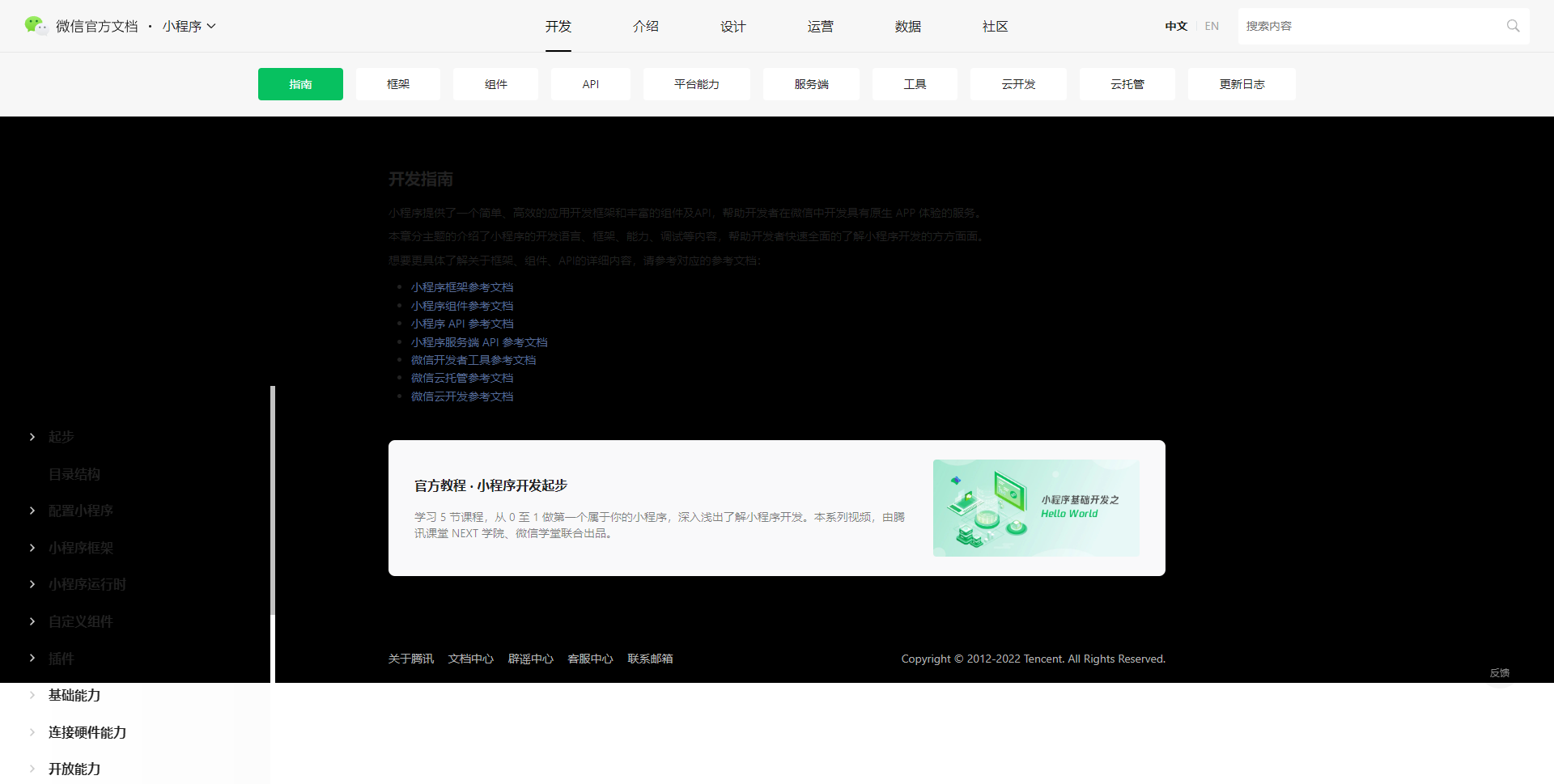Expand the 自定义组件 sidebar section
Viewport: 1554px width, 784px height.
coord(80,621)
